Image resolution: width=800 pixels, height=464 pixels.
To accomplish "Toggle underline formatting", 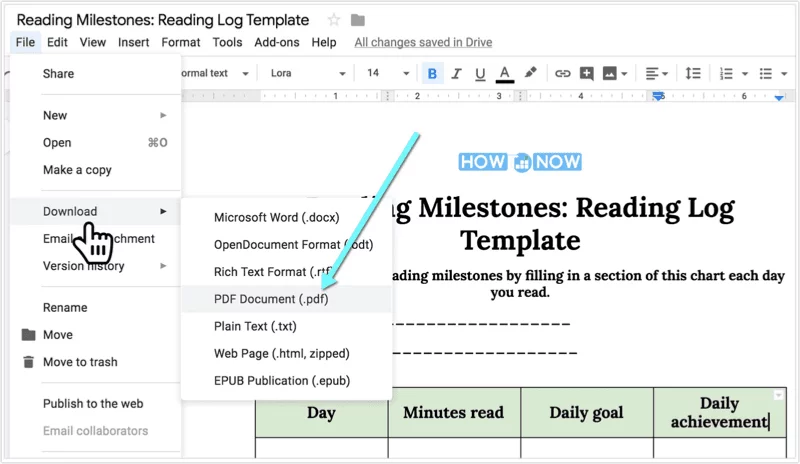I will click(x=480, y=74).
